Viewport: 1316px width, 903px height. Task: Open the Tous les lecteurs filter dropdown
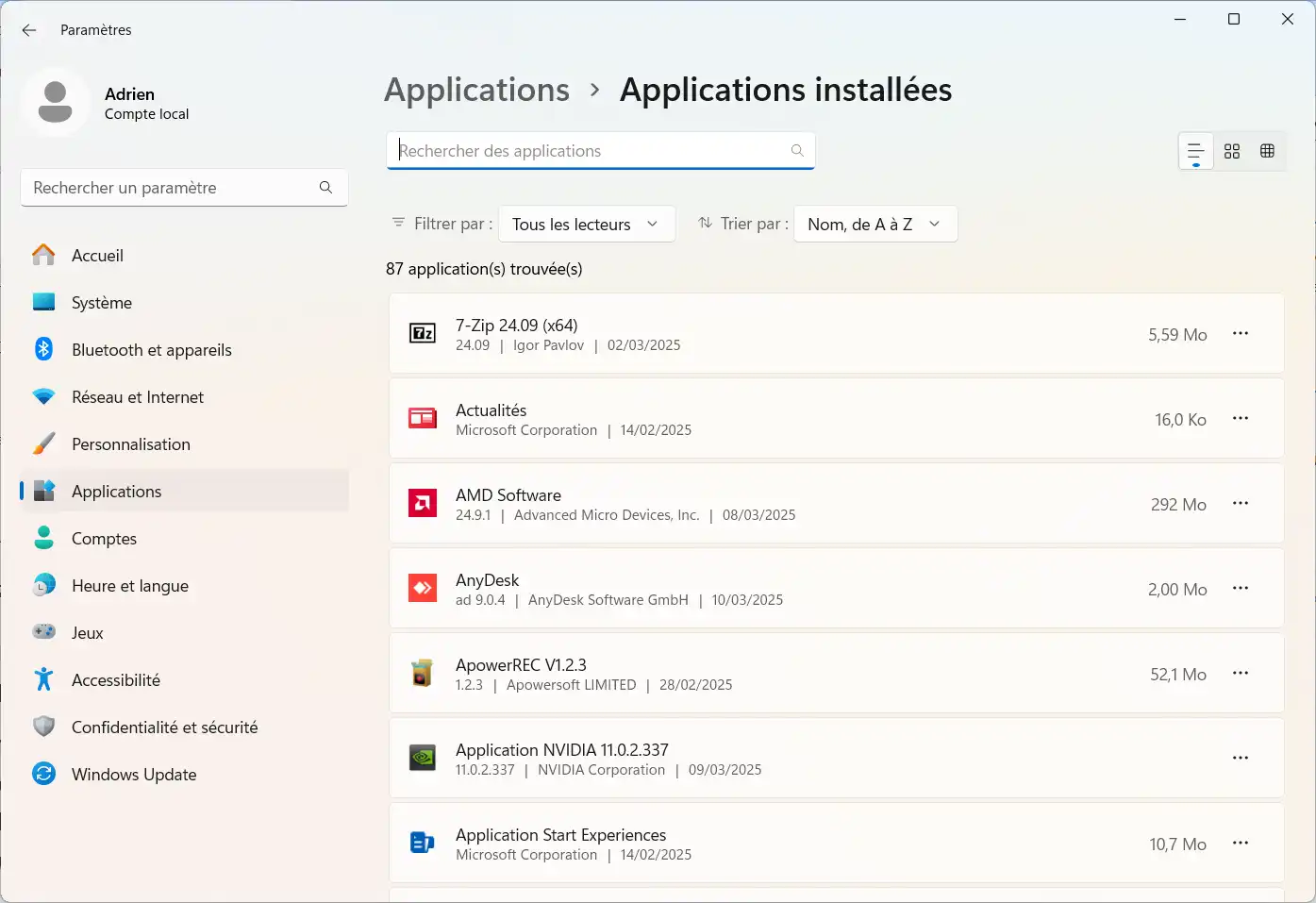click(587, 224)
